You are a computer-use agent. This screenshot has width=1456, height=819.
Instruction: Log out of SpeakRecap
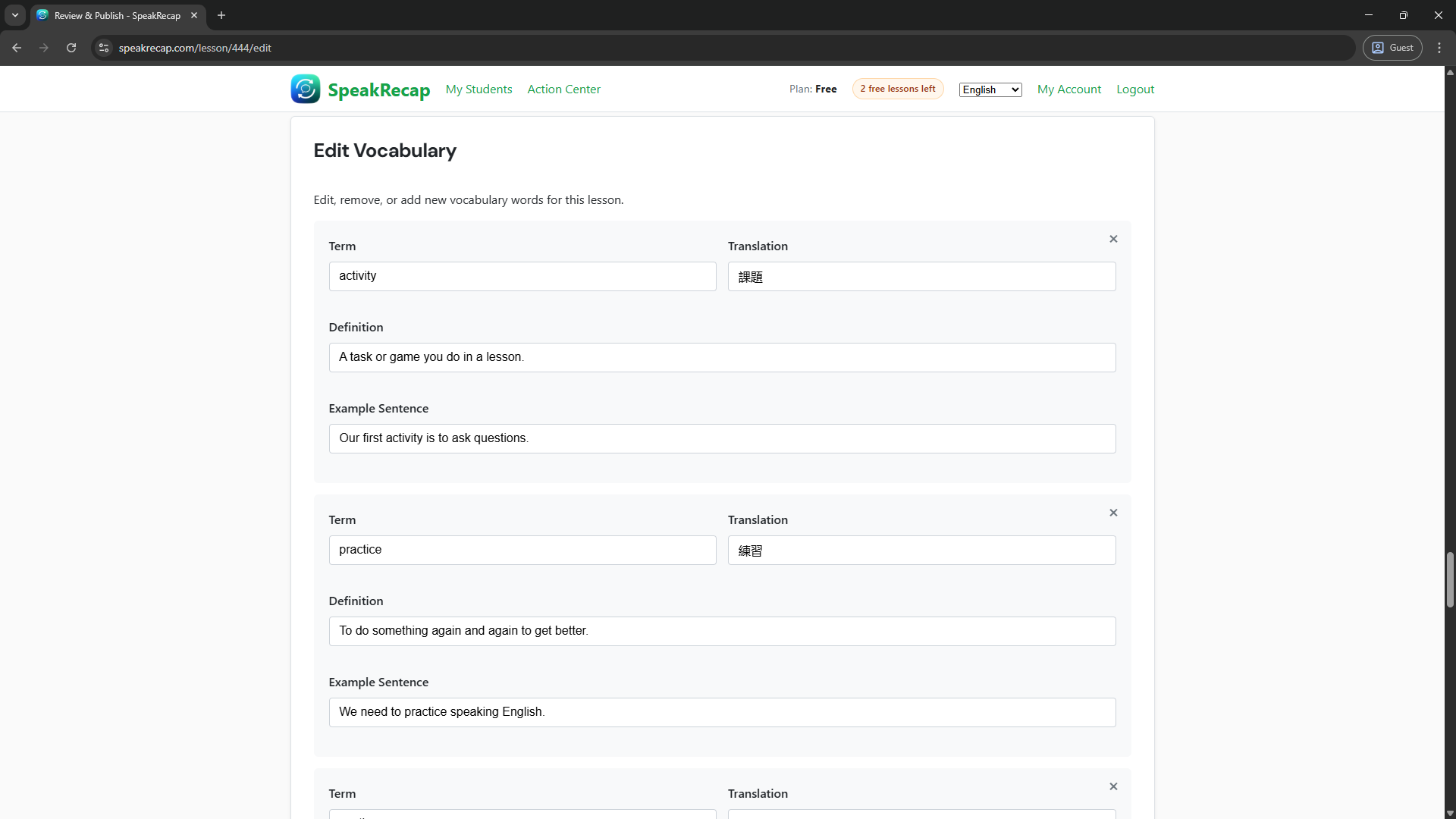tap(1135, 89)
